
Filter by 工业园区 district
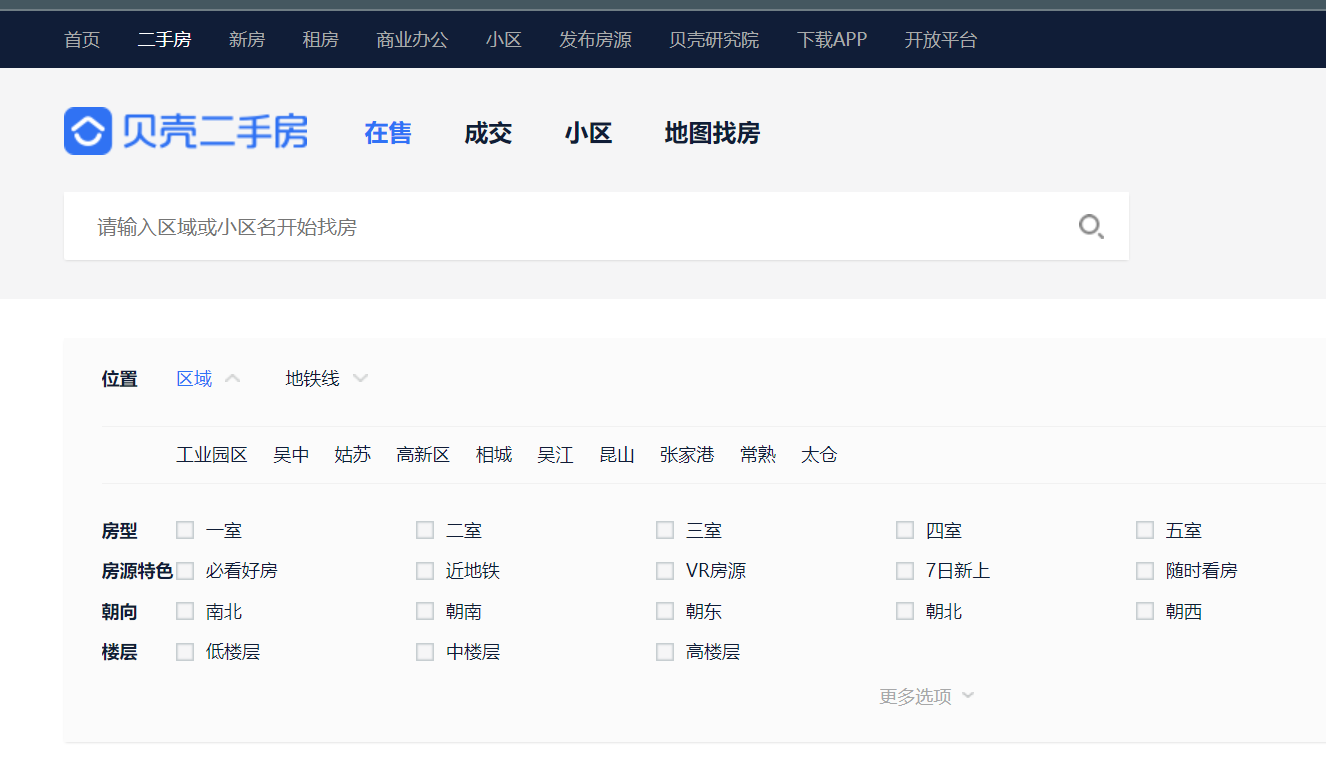[x=212, y=455]
